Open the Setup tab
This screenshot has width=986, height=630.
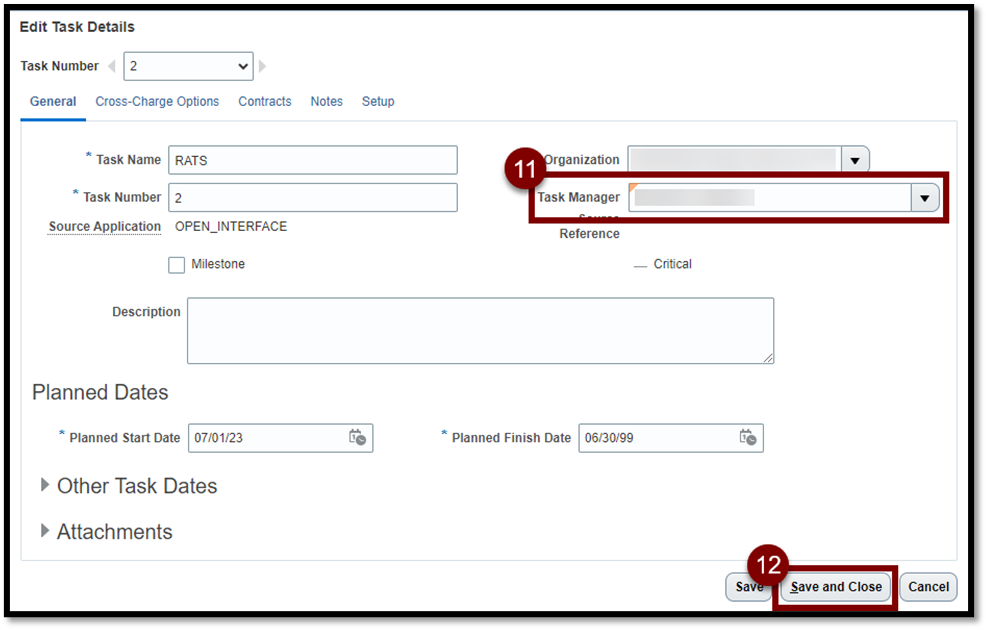point(378,102)
